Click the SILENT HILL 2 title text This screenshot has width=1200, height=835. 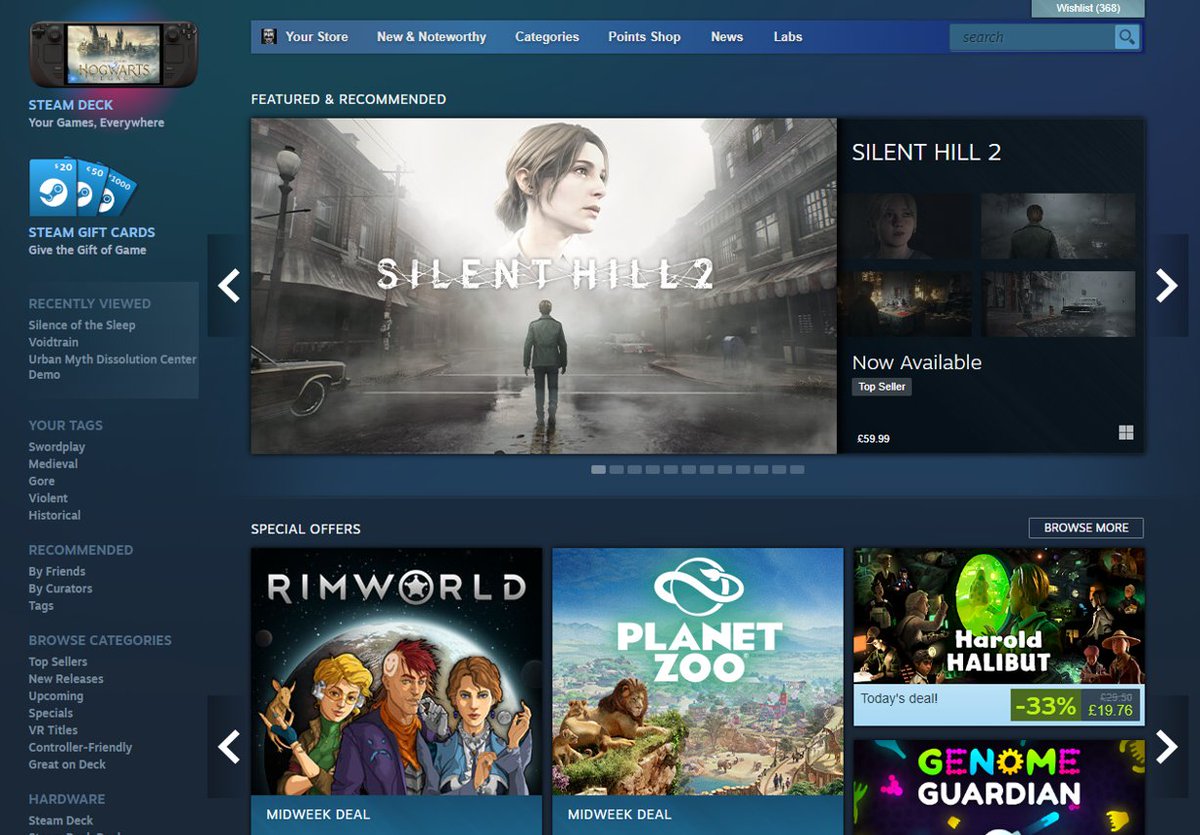[x=926, y=153]
